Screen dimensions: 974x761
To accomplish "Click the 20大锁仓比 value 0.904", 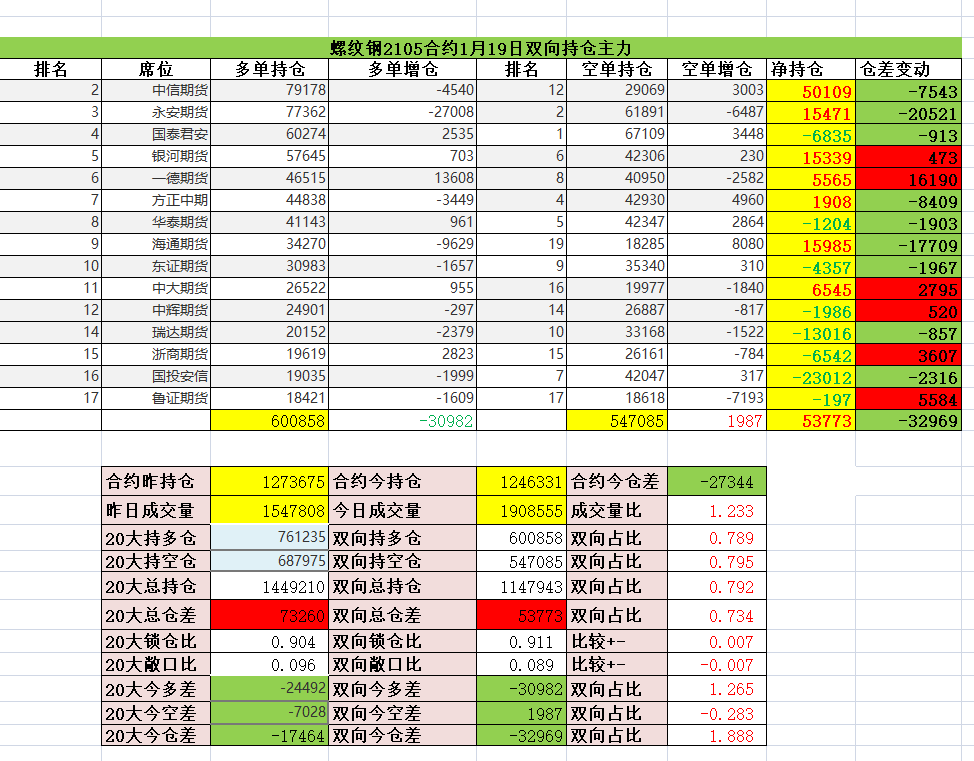I will pyautogui.click(x=270, y=641).
